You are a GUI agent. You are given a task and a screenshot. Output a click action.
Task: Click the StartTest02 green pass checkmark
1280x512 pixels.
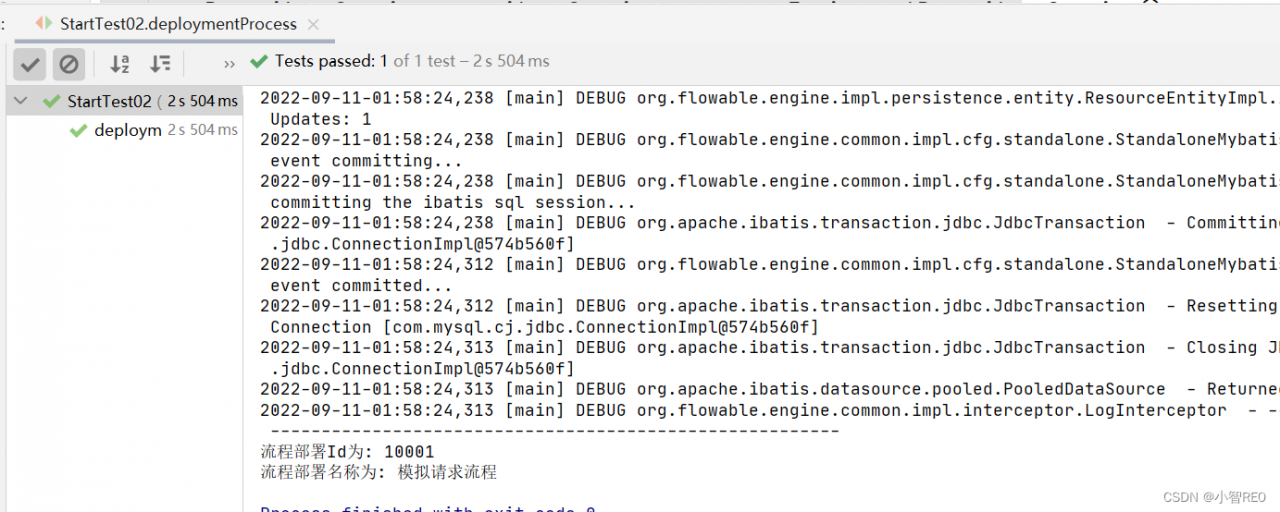[51, 101]
